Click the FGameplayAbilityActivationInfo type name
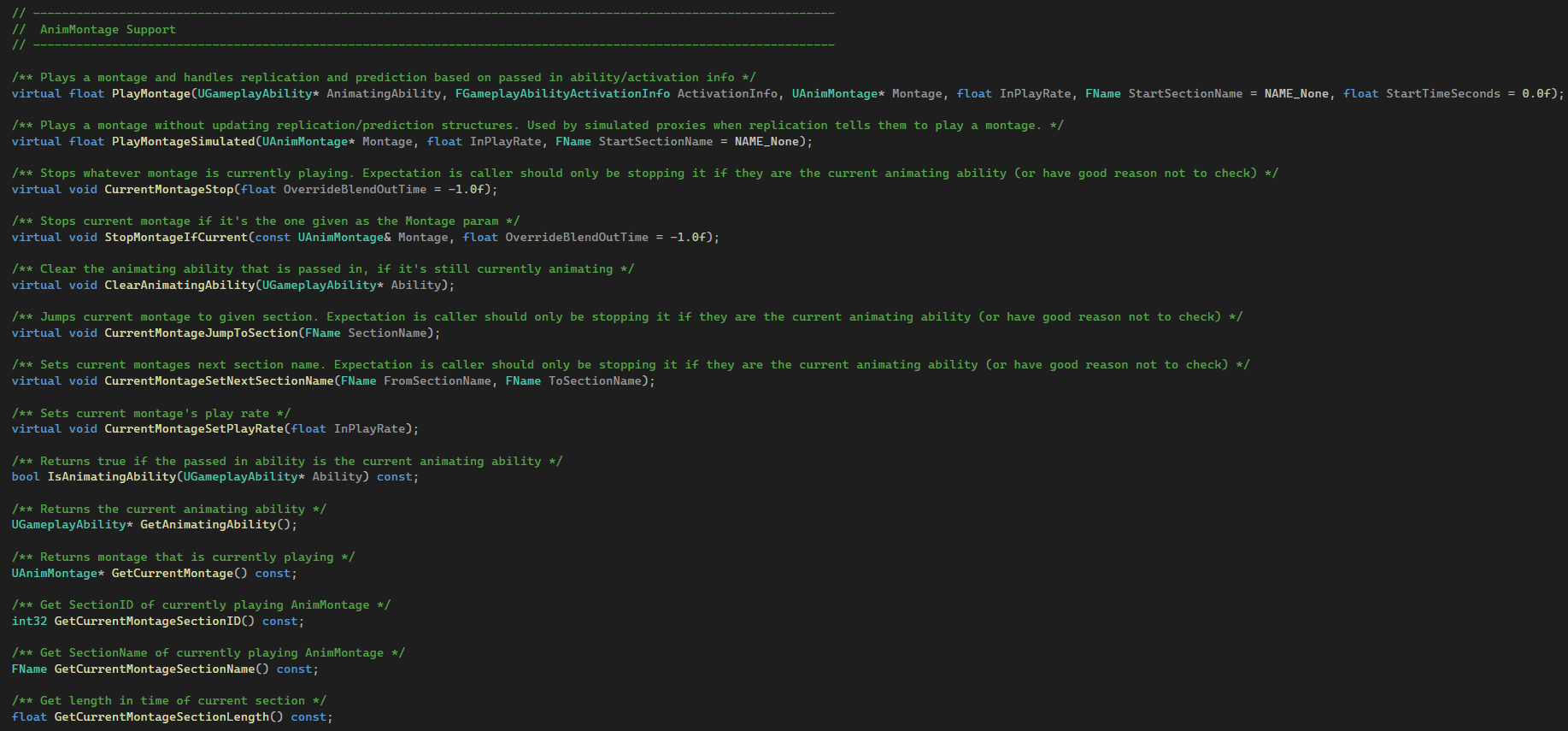1568x731 pixels. coord(562,93)
